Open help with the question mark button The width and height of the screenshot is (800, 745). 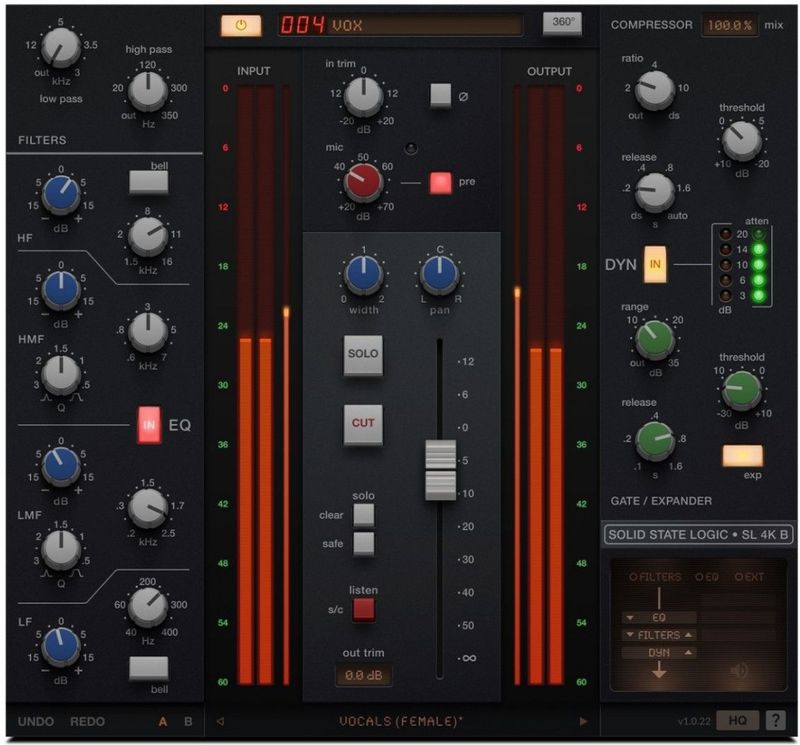point(776,720)
